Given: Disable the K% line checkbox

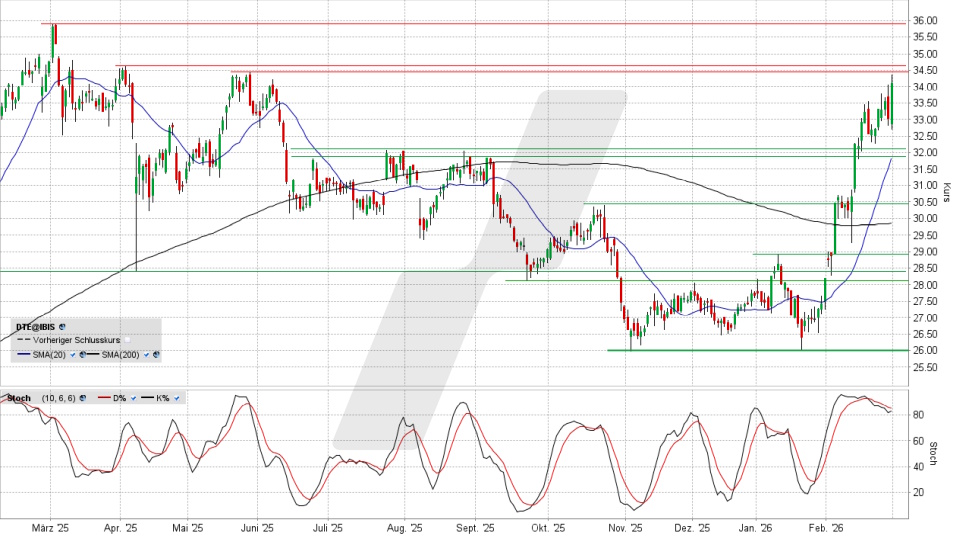Looking at the screenshot, I should tap(177, 398).
